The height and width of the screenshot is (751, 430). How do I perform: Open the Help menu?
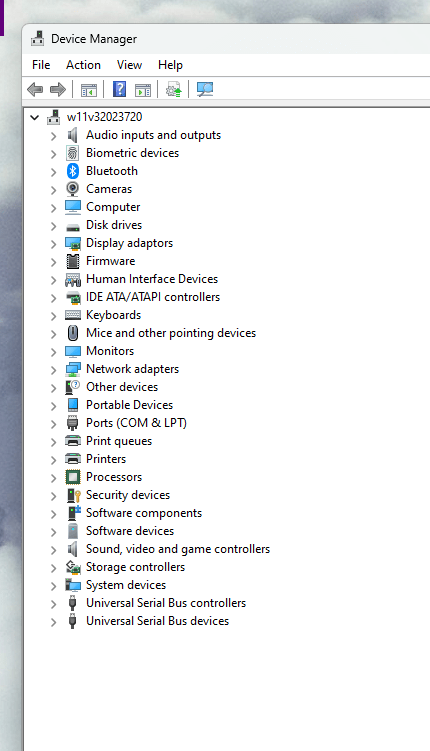coord(170,65)
